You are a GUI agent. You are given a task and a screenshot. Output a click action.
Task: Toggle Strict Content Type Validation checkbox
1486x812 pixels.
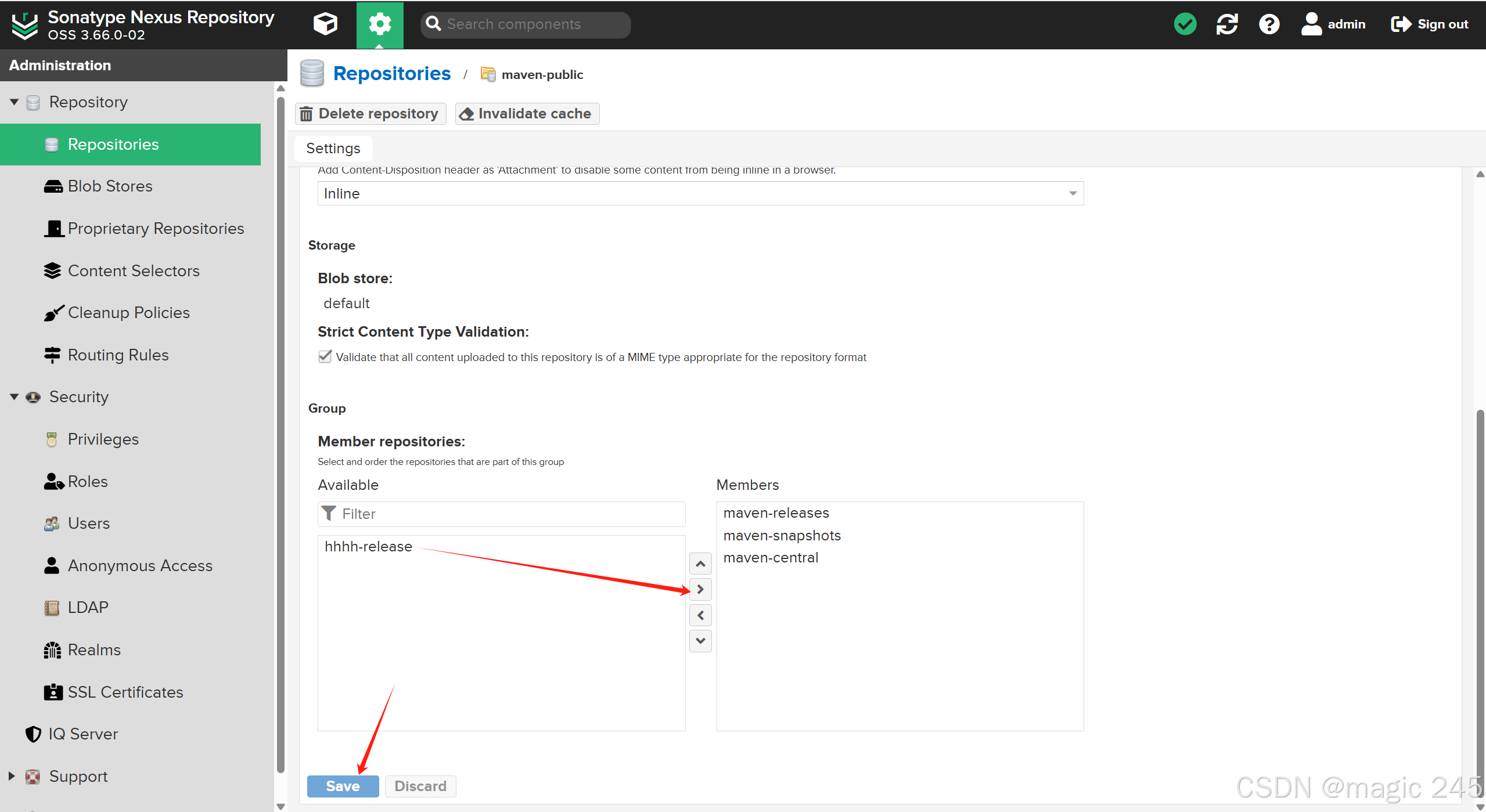point(325,356)
